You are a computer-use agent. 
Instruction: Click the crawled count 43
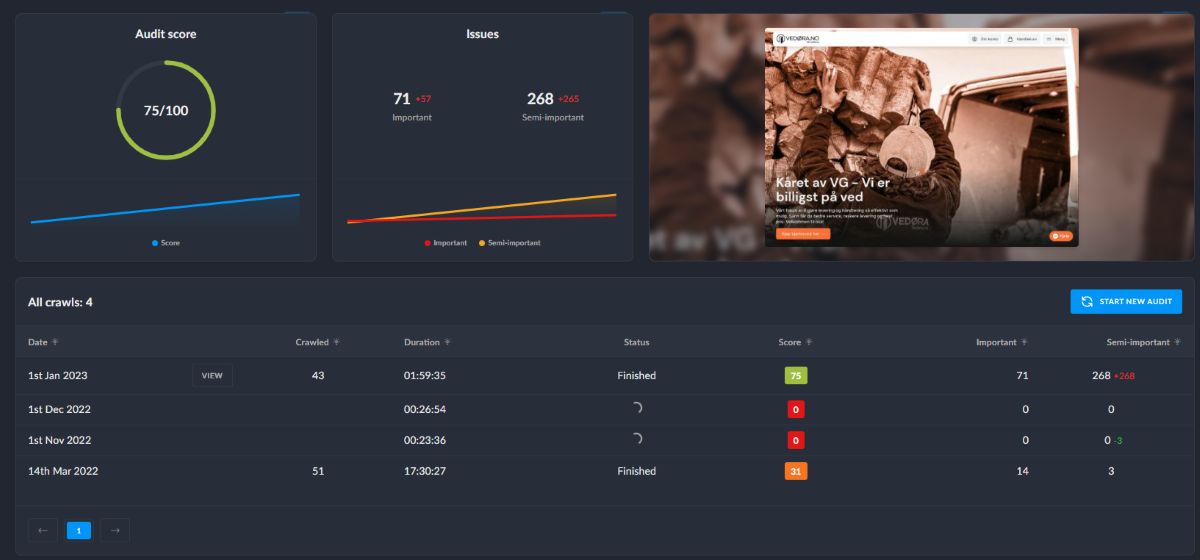point(318,376)
